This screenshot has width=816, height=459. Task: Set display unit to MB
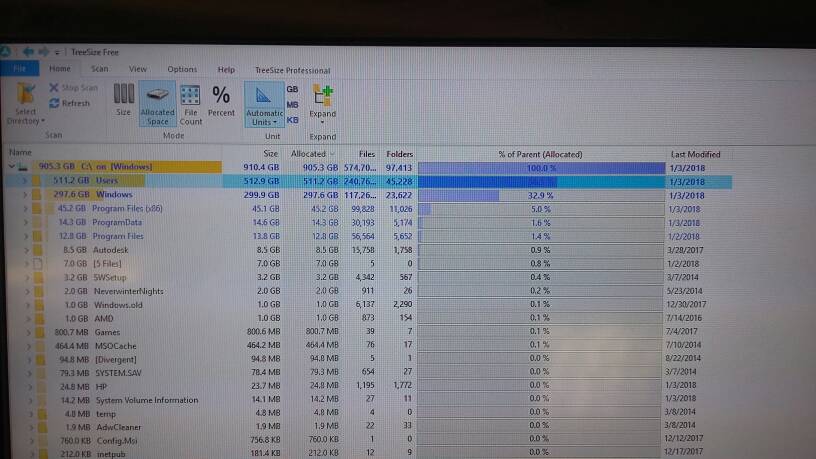(292, 104)
